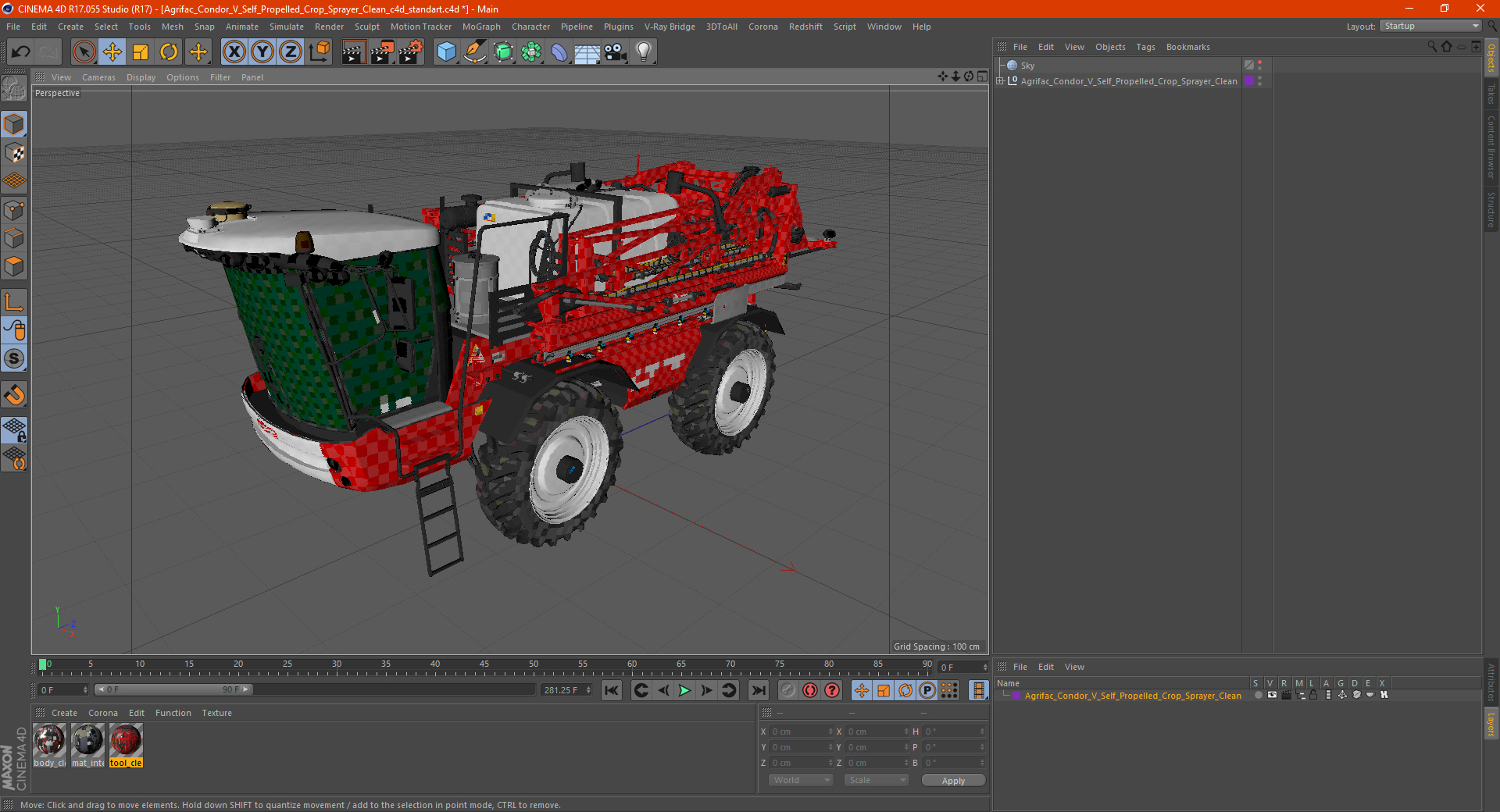Viewport: 1500px width, 812px height.
Task: Open viewport Cameras menu
Action: tap(98, 77)
